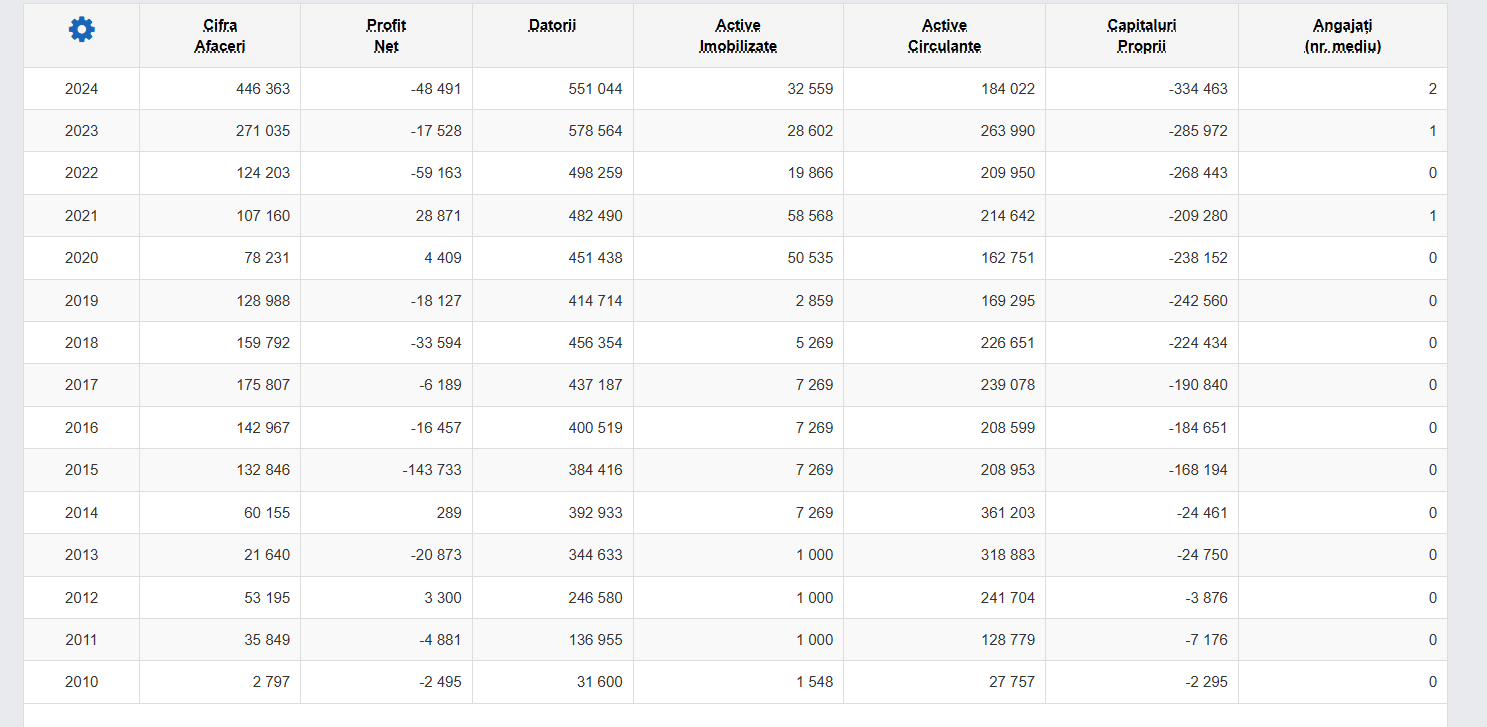1487x727 pixels.
Task: Select the 2024 year row
Action: click(81, 89)
